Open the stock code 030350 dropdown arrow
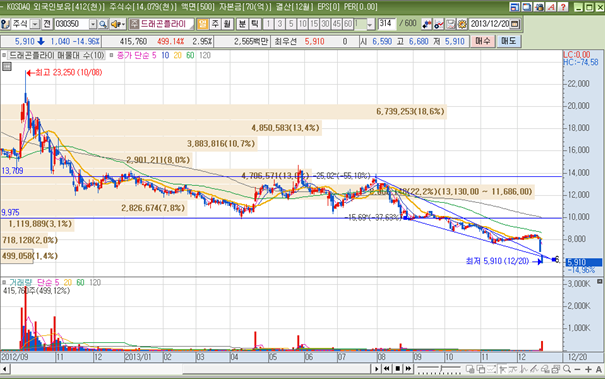Image resolution: width=605 pixels, height=379 pixels. [x=93, y=24]
